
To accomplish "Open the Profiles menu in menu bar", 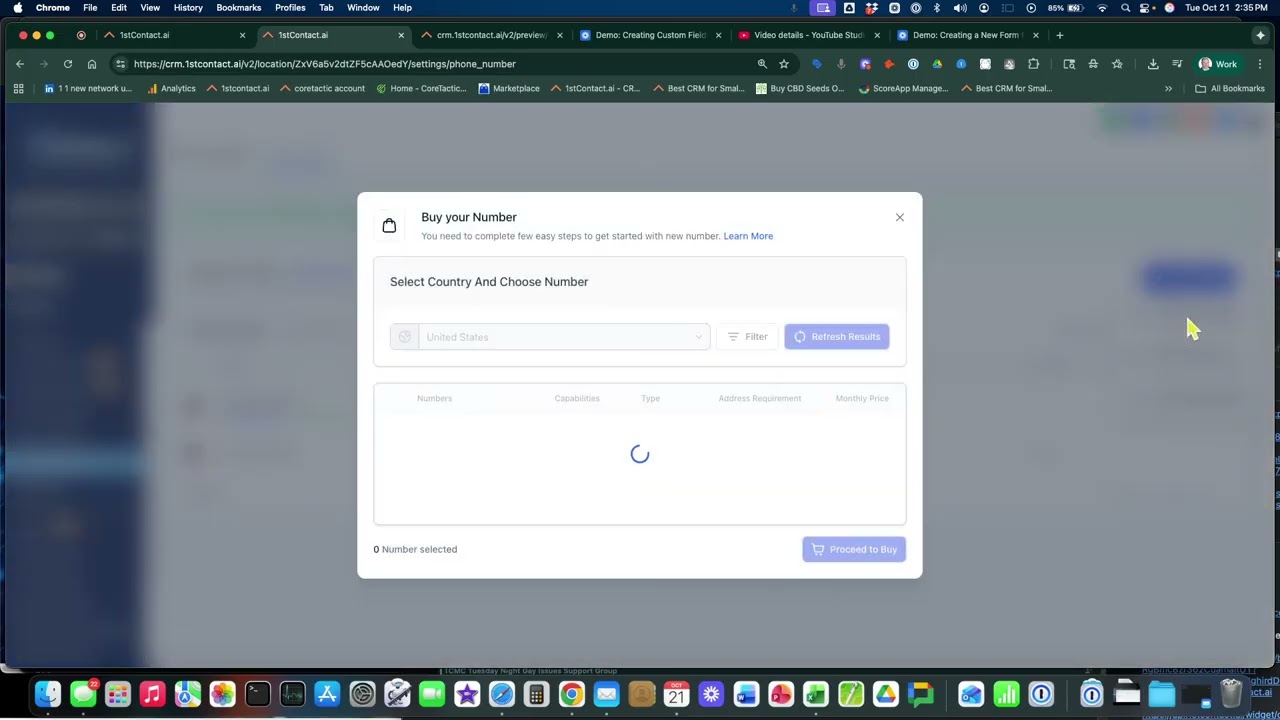I will pos(290,8).
